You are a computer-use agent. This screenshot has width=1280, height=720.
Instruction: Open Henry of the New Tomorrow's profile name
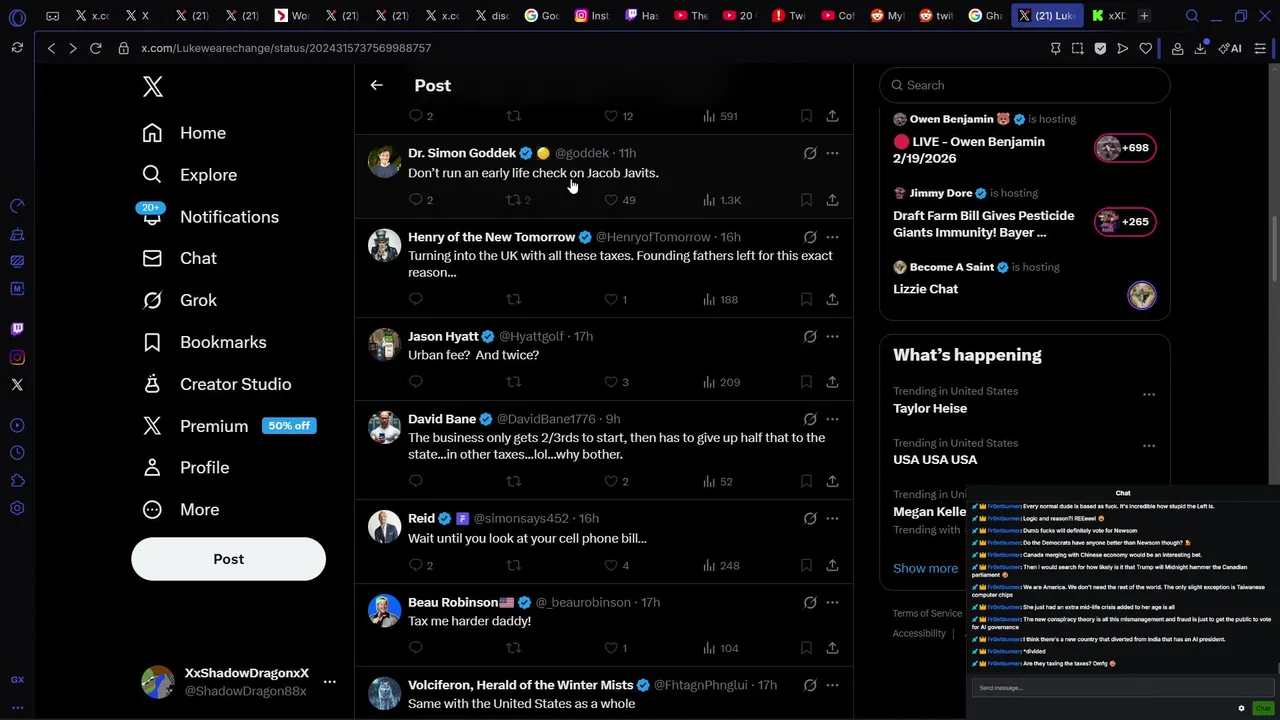coord(491,237)
